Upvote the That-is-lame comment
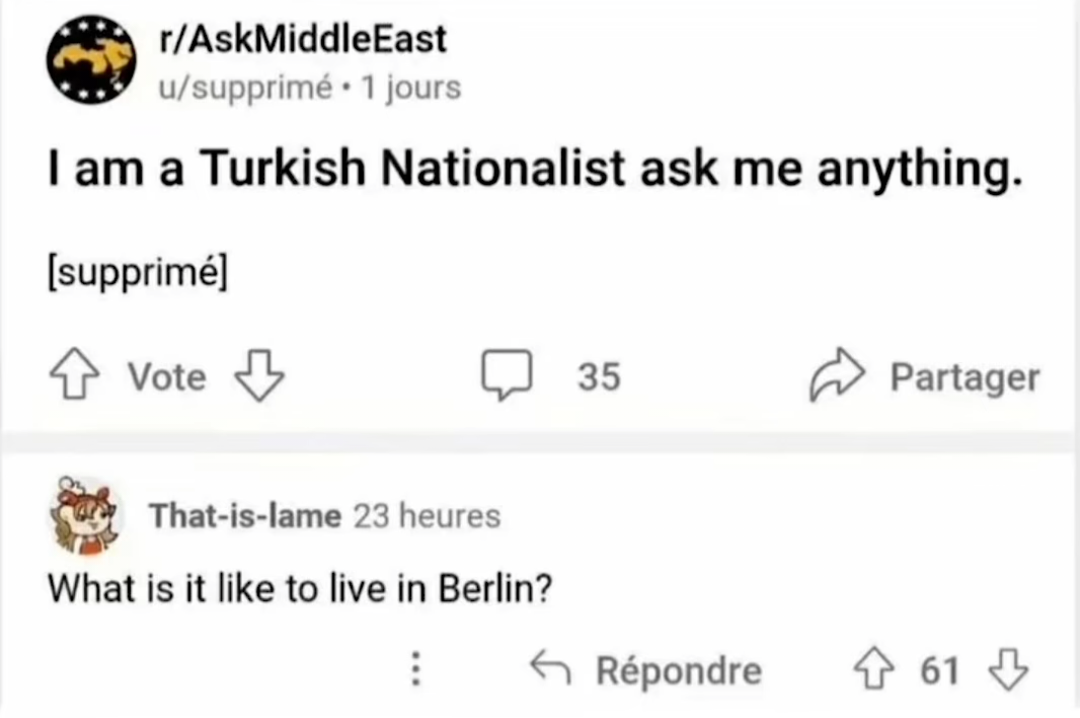The width and height of the screenshot is (1080, 718). coord(874,668)
